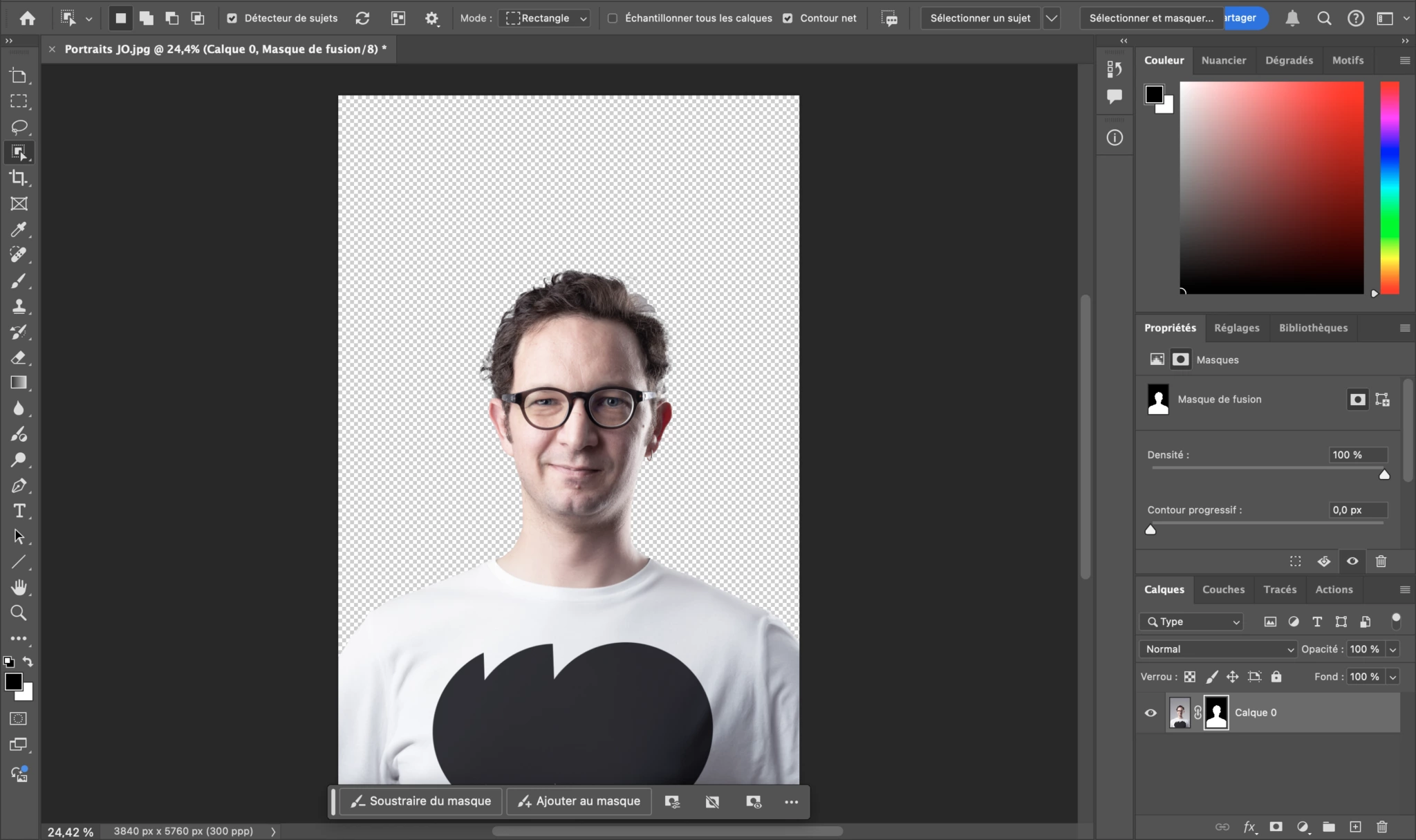Toggle lock transparent pixels
The width and height of the screenshot is (1416, 840).
point(1190,677)
